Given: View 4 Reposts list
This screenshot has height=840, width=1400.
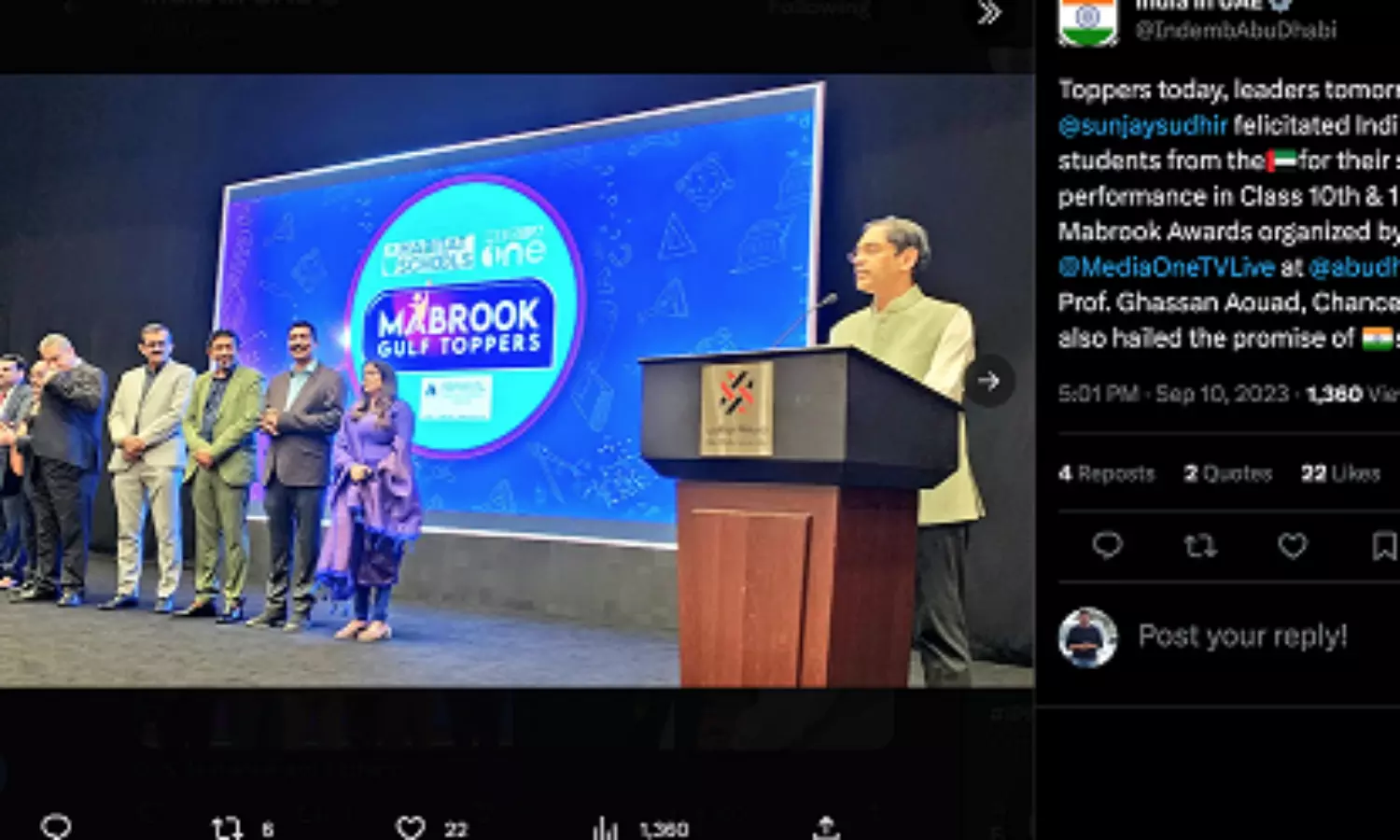Looking at the screenshot, I should 1106,474.
